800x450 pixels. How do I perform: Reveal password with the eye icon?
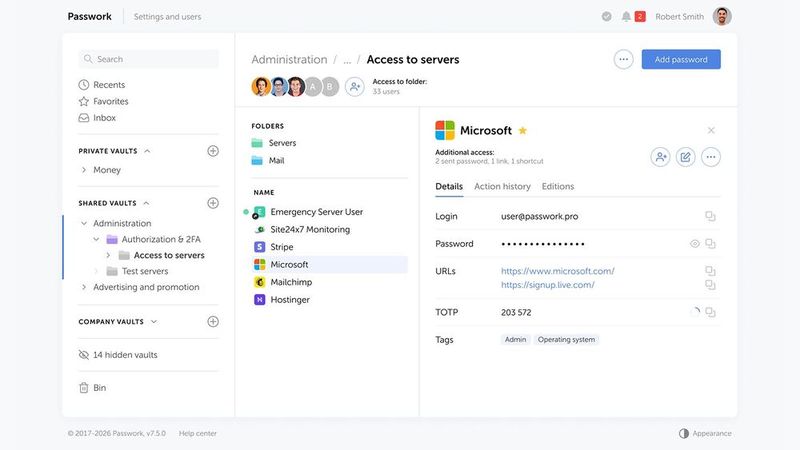tap(694, 244)
